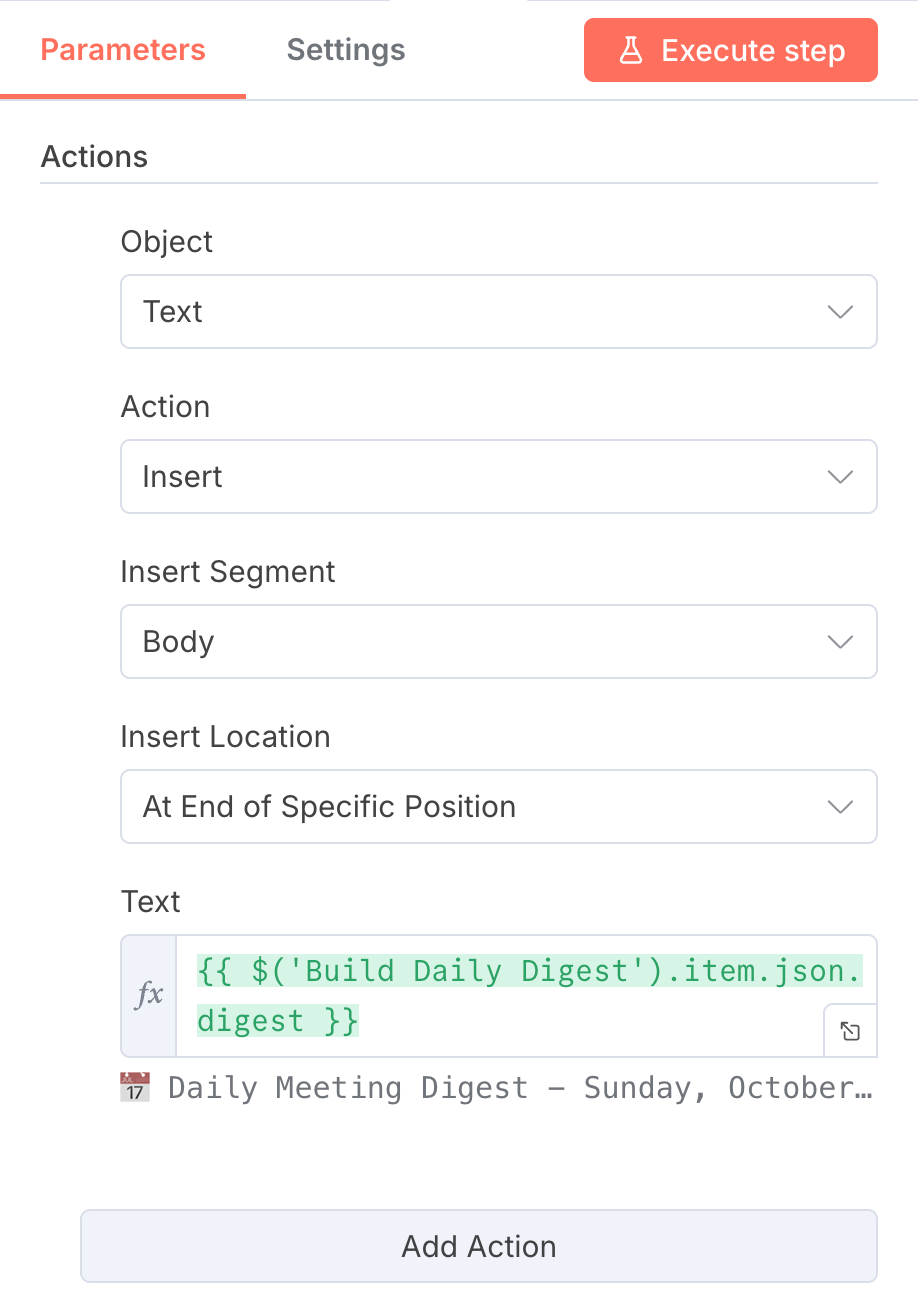
Task: Click the chevron arrow in Insert Segment field
Action: tap(840, 642)
